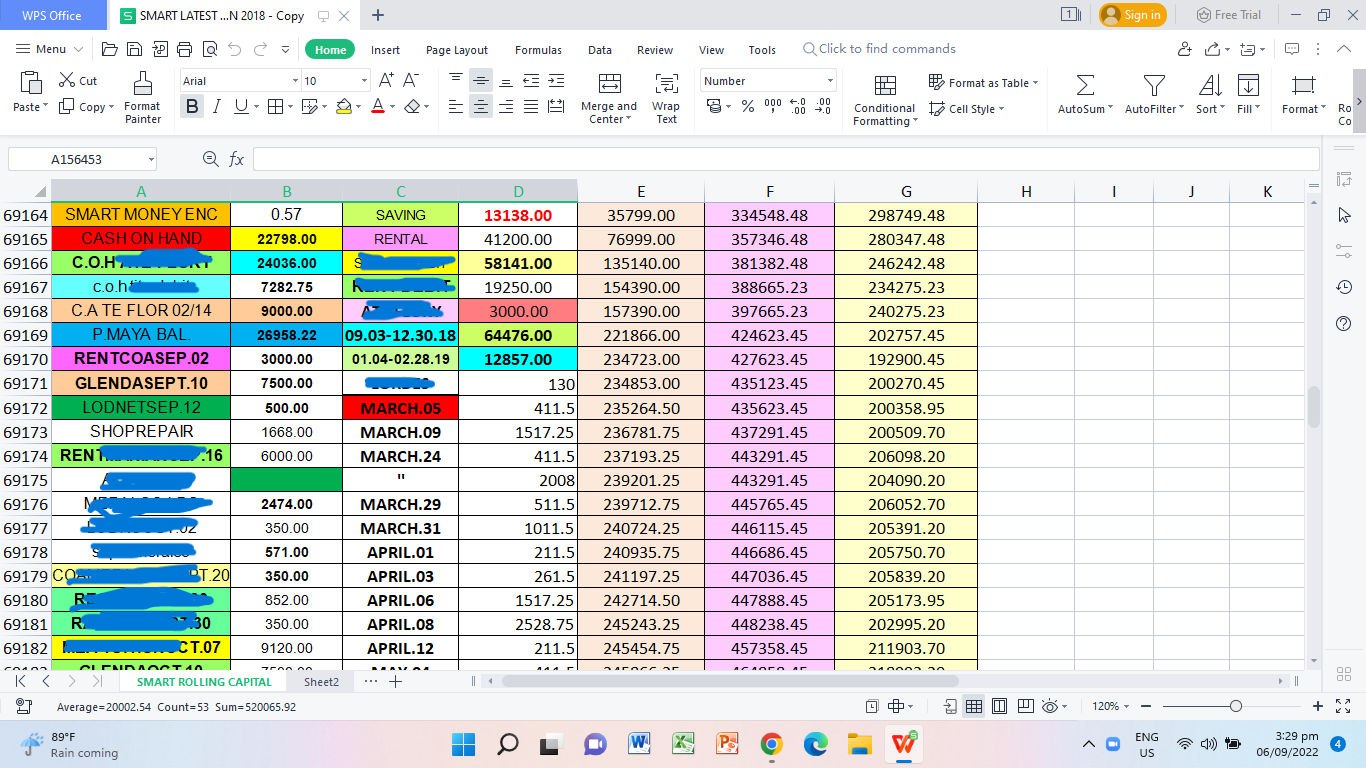The width and height of the screenshot is (1366, 768).
Task: Click the Print icon in the quick access bar
Action: pyautogui.click(x=184, y=49)
